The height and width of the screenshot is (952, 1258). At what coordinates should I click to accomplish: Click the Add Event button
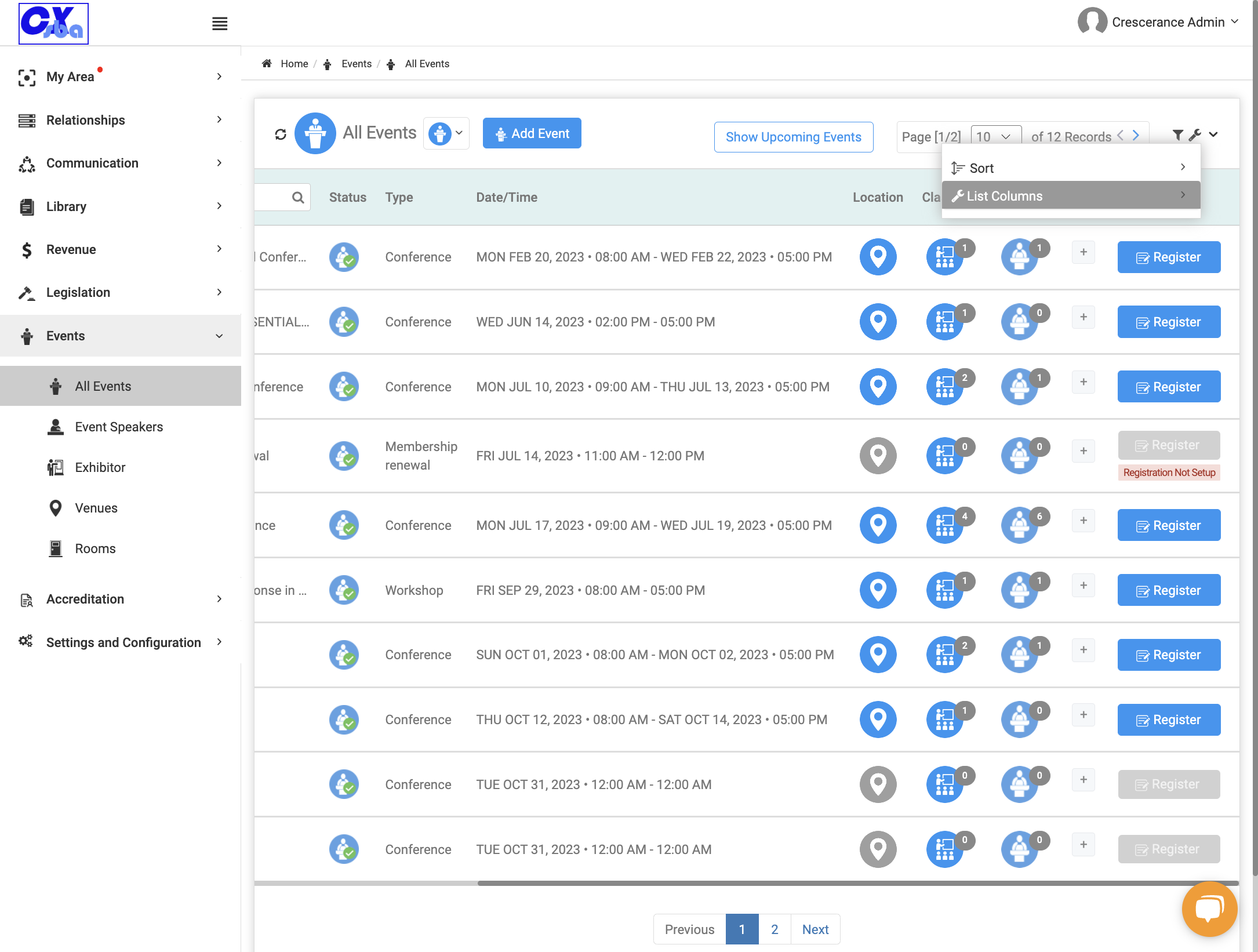532,133
